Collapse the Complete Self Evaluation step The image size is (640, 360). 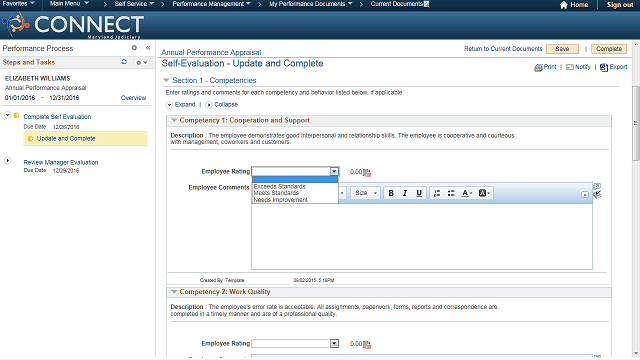pos(7,116)
